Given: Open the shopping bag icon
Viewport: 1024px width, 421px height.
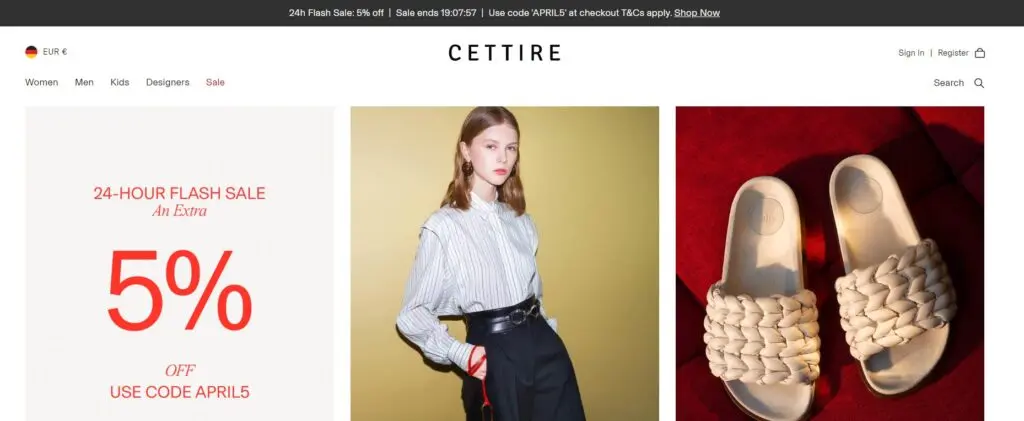Looking at the screenshot, I should point(980,53).
